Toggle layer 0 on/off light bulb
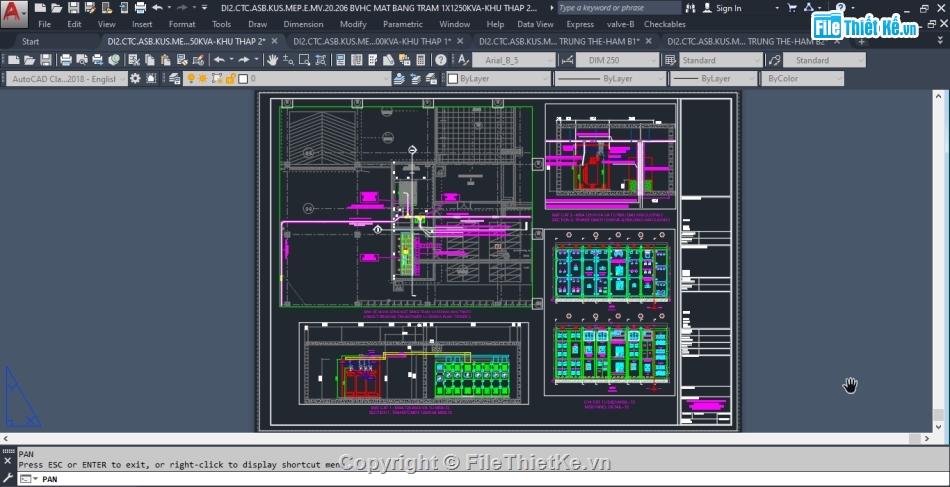Image resolution: width=950 pixels, height=487 pixels. click(x=191, y=79)
